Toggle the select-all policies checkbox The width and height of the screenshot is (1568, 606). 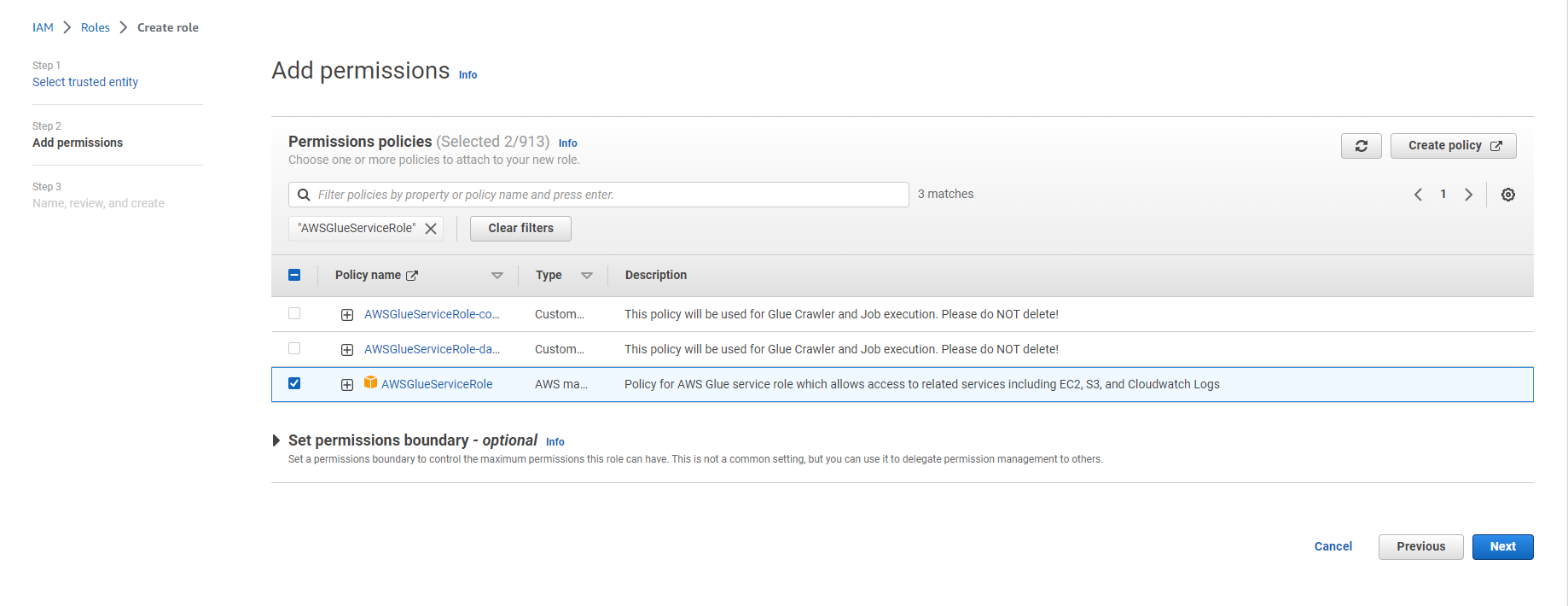pyautogui.click(x=294, y=275)
